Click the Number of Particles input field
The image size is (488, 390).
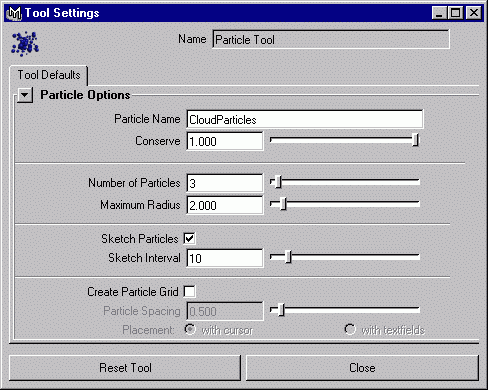(x=225, y=183)
